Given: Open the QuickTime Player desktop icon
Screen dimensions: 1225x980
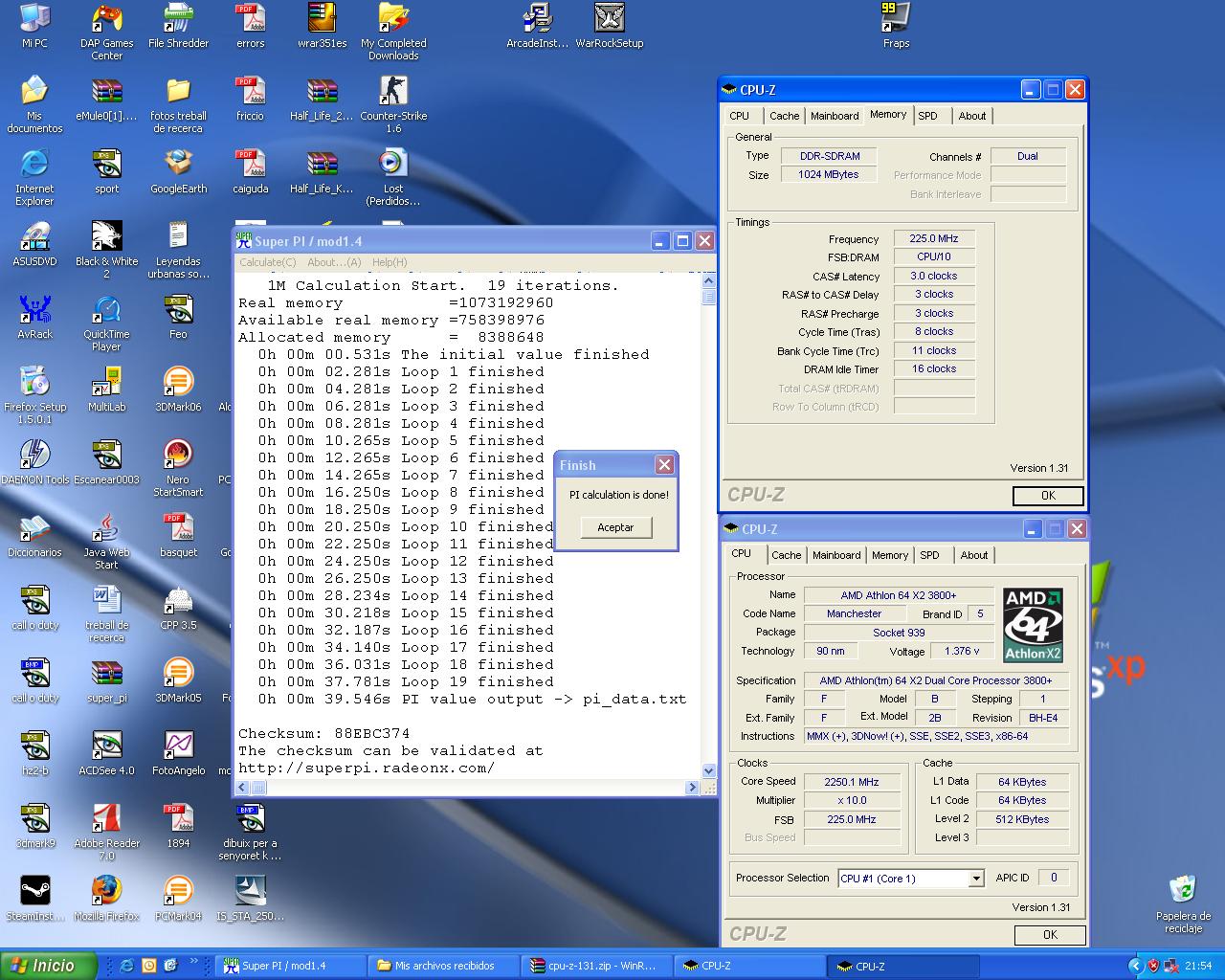Looking at the screenshot, I should [106, 310].
